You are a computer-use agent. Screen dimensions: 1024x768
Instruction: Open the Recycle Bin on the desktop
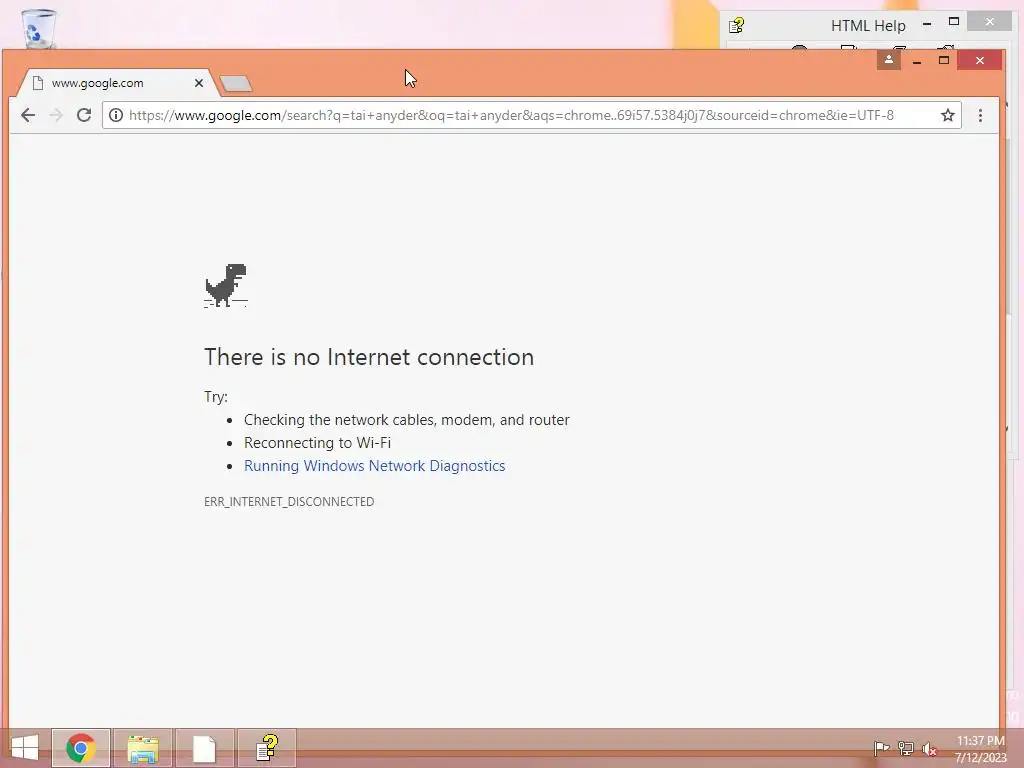point(38,29)
